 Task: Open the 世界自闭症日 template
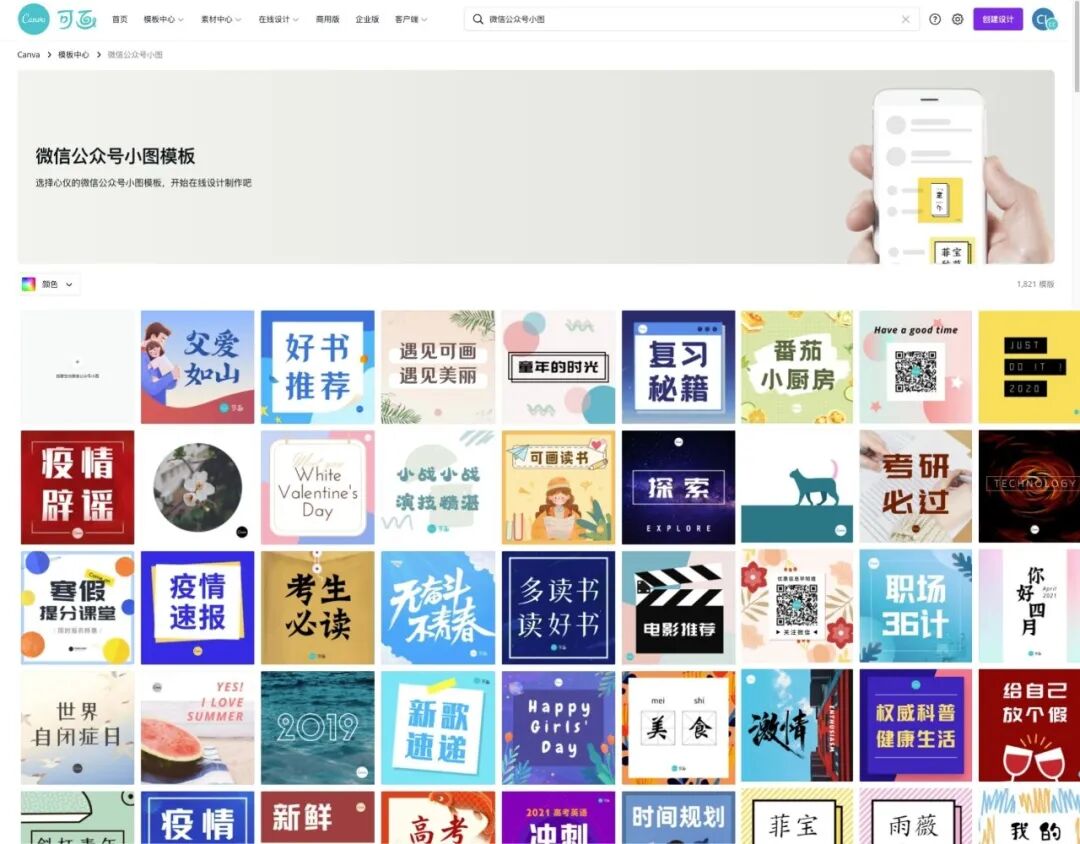coord(77,728)
